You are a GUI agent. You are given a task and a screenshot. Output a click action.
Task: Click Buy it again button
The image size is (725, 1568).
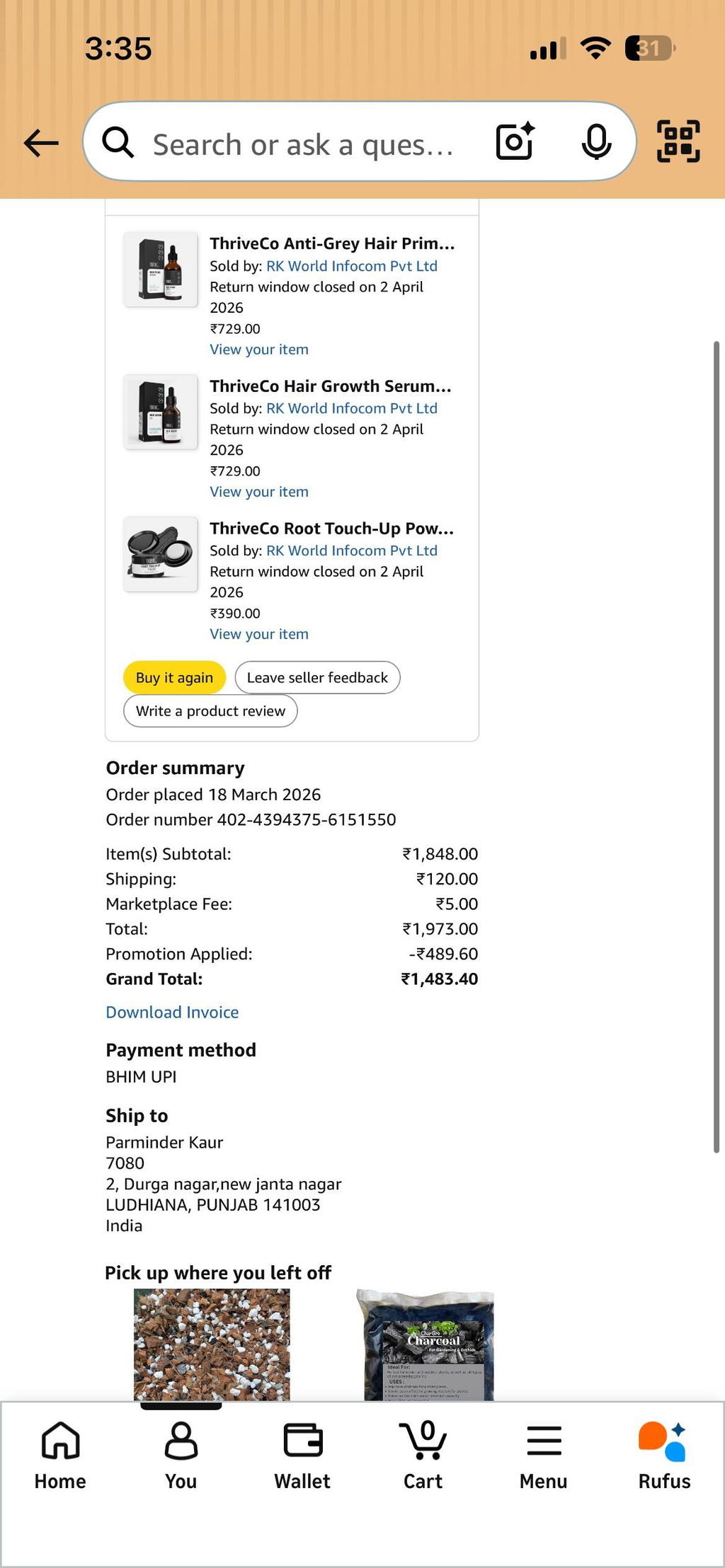click(x=174, y=677)
